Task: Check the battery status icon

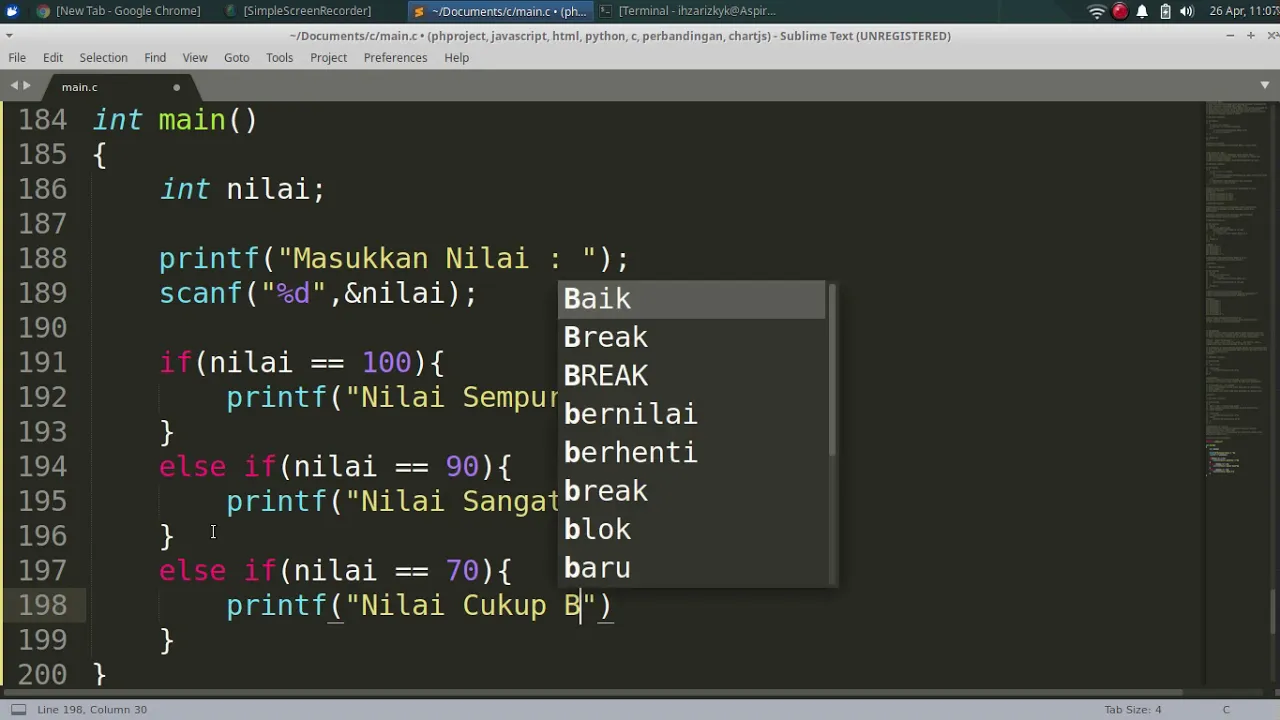Action: (1165, 11)
